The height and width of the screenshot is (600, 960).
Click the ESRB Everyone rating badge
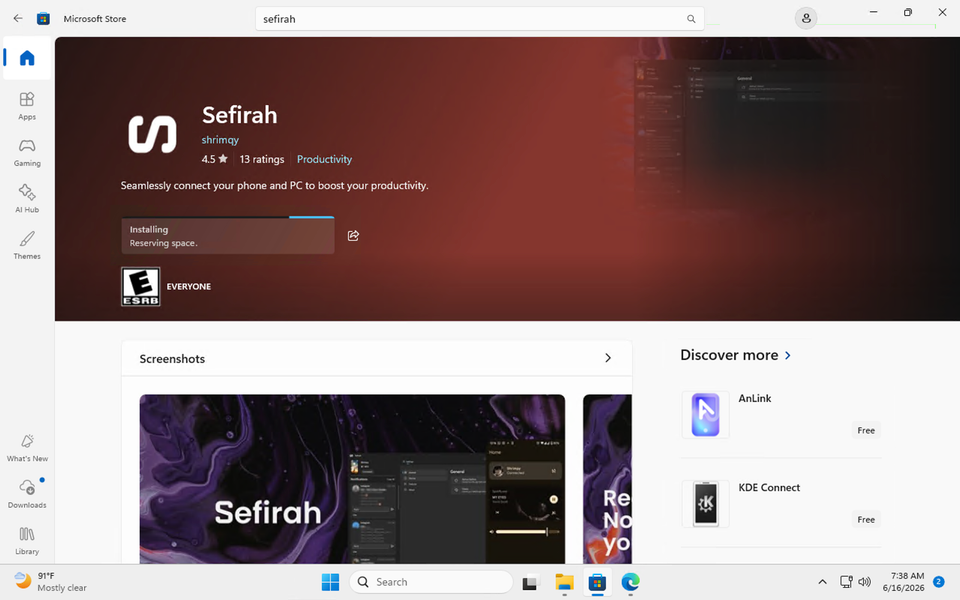[x=141, y=287]
